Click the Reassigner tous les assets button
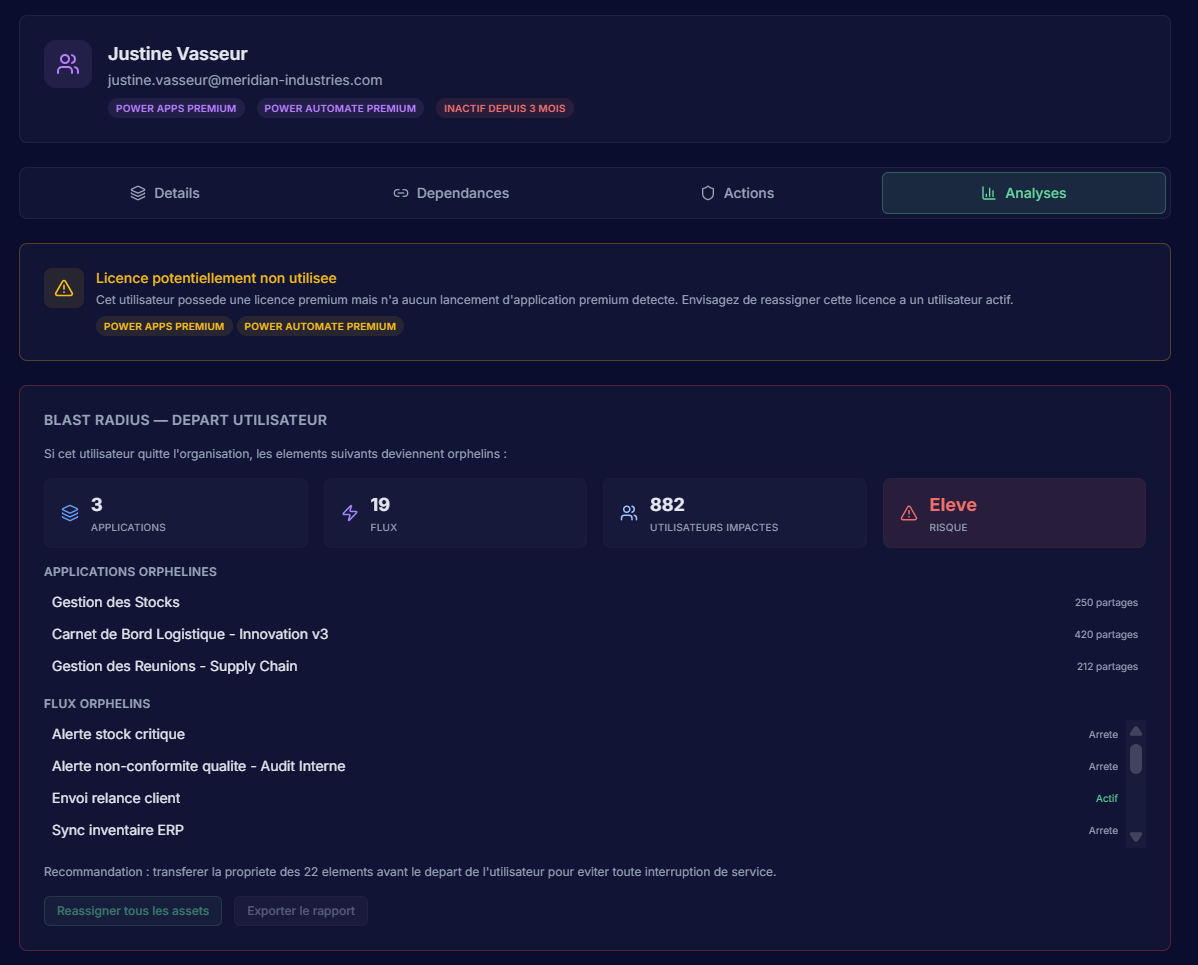This screenshot has width=1198, height=965. tap(132, 911)
